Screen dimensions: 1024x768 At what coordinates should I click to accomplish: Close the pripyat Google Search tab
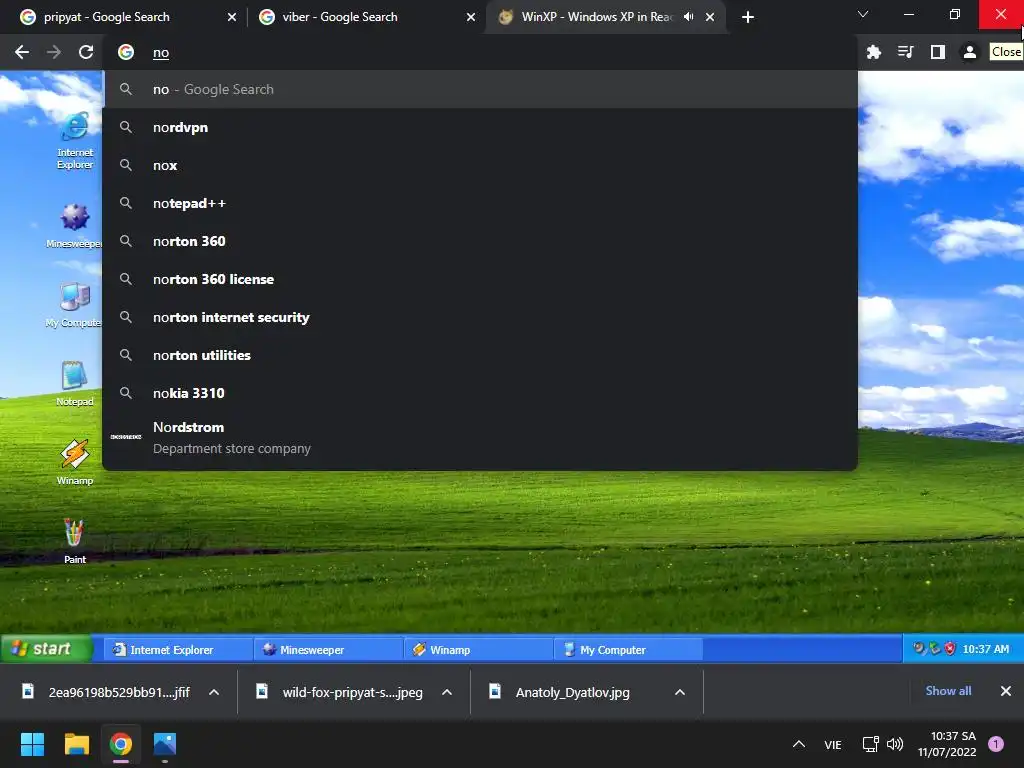(x=231, y=17)
